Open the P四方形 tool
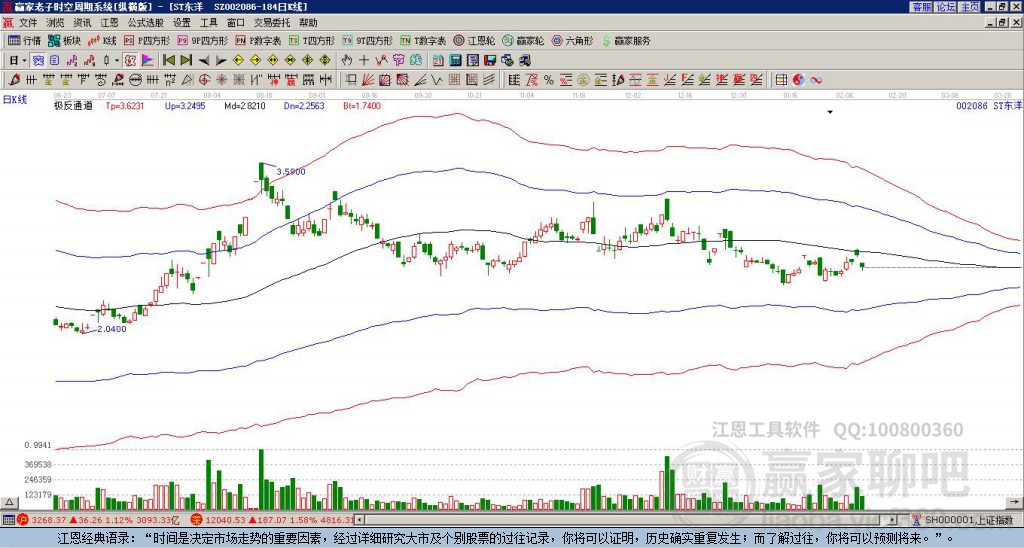Image resolution: width=1024 pixels, height=548 pixels. (147, 40)
